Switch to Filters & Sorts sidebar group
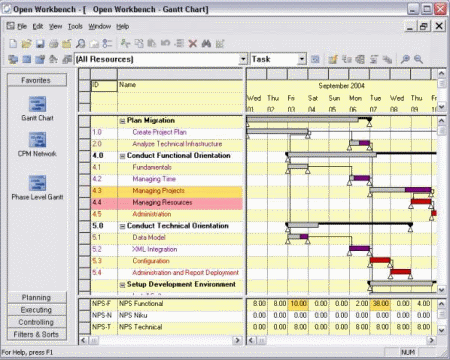 (x=37, y=334)
